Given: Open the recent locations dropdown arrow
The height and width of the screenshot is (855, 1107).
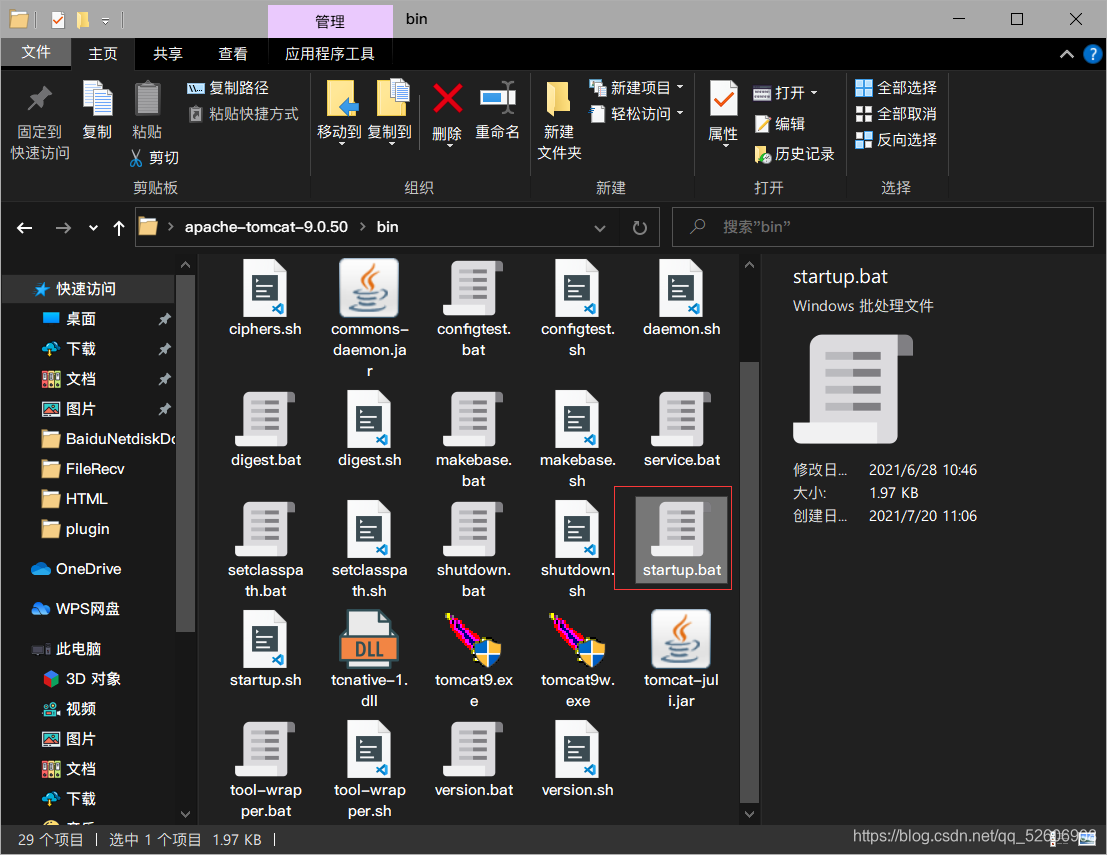Looking at the screenshot, I should [93, 227].
